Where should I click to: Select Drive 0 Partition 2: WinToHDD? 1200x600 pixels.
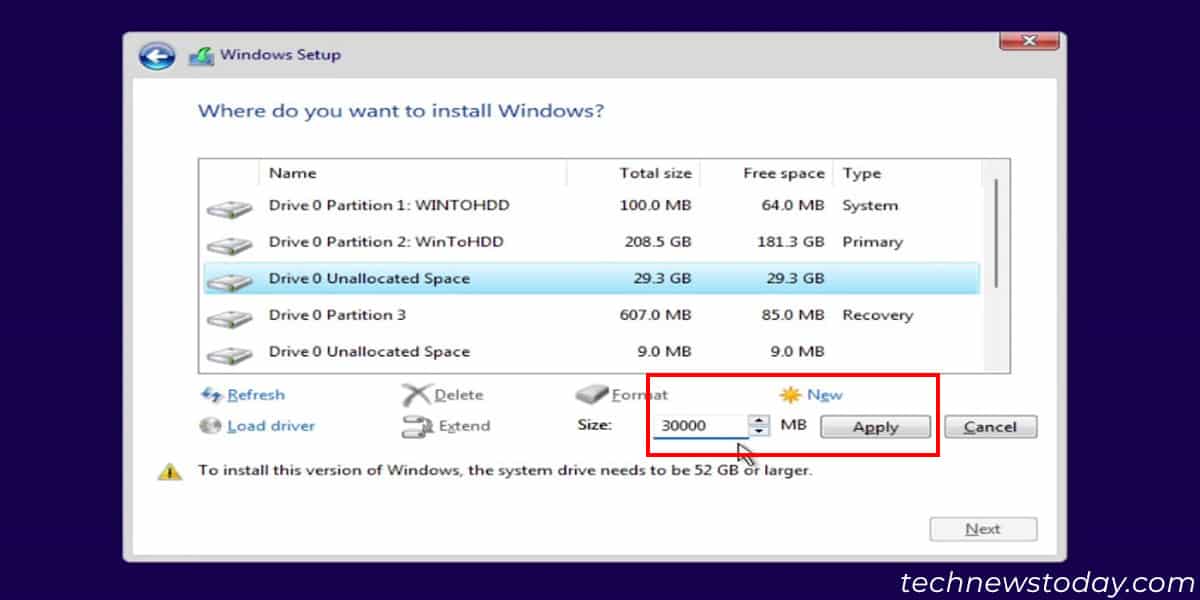[x=386, y=242]
